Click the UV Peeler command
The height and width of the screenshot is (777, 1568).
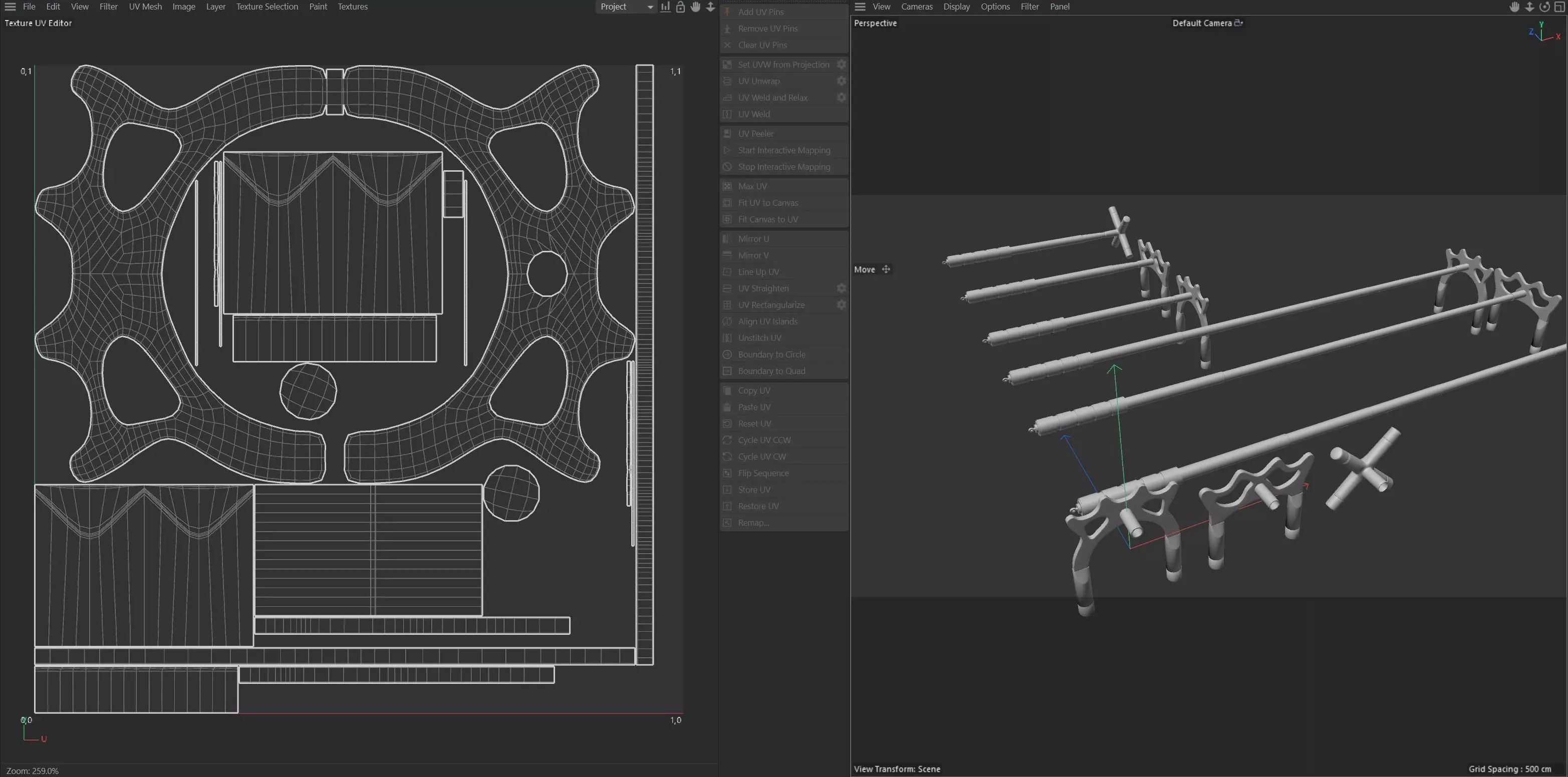[755, 134]
